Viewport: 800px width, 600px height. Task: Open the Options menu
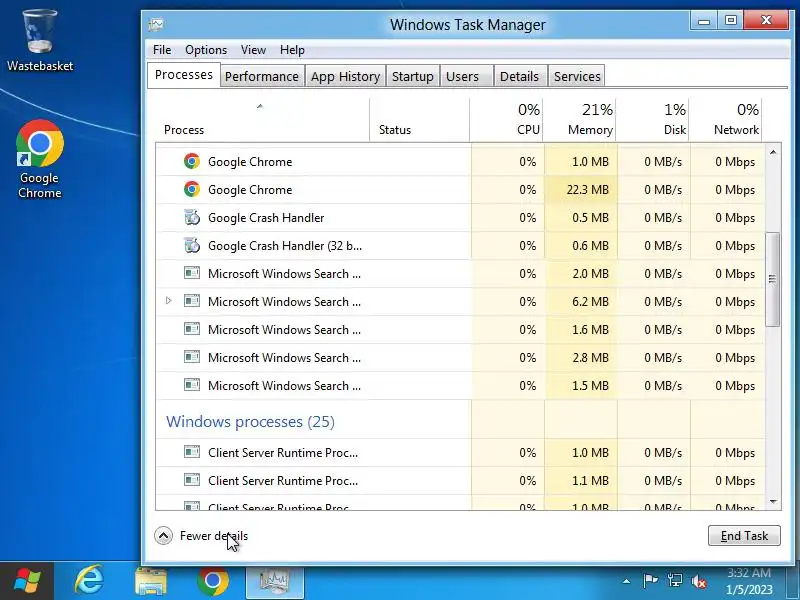click(x=206, y=50)
